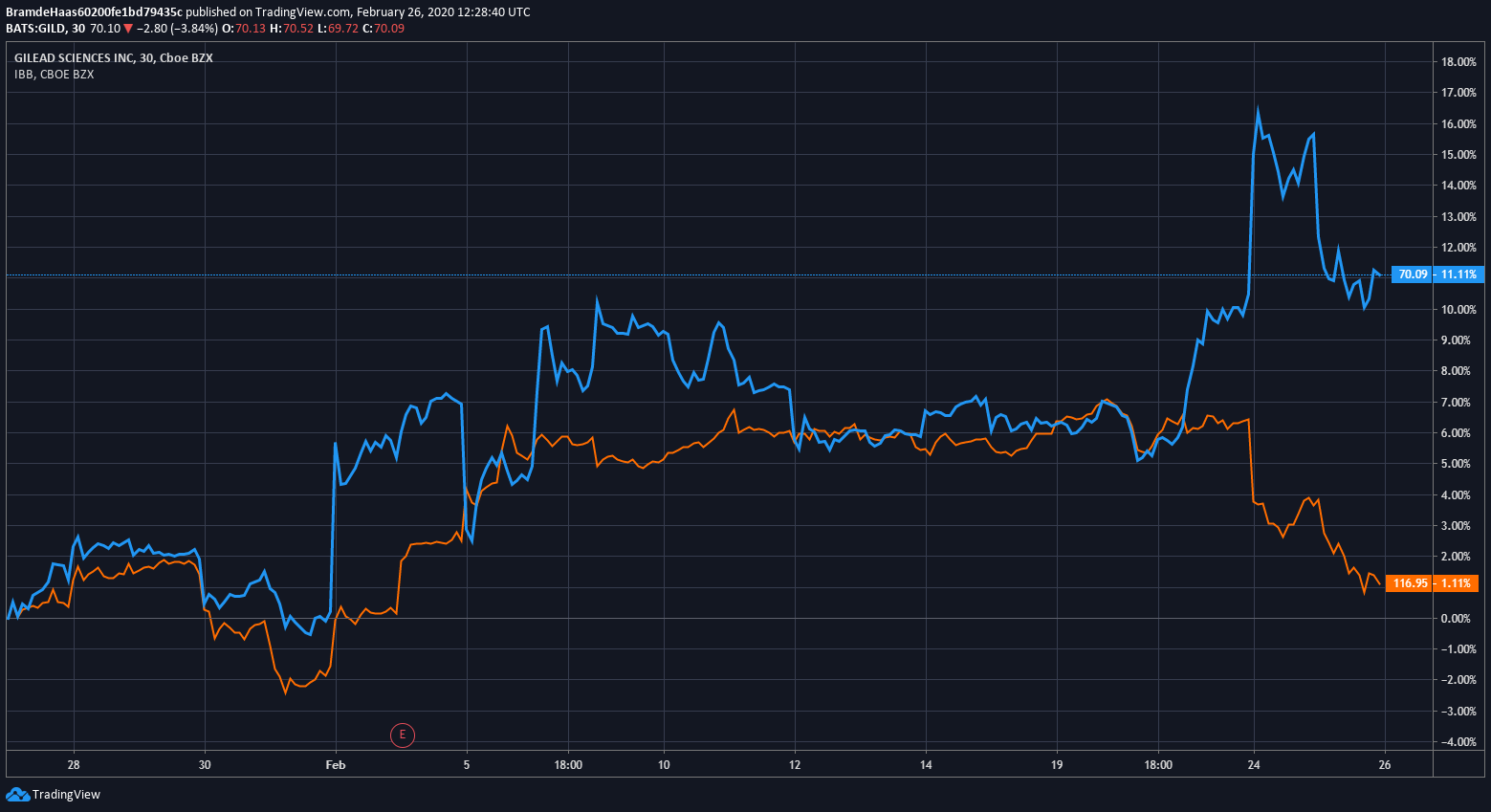Click the date label 12 on time axis

(795, 765)
